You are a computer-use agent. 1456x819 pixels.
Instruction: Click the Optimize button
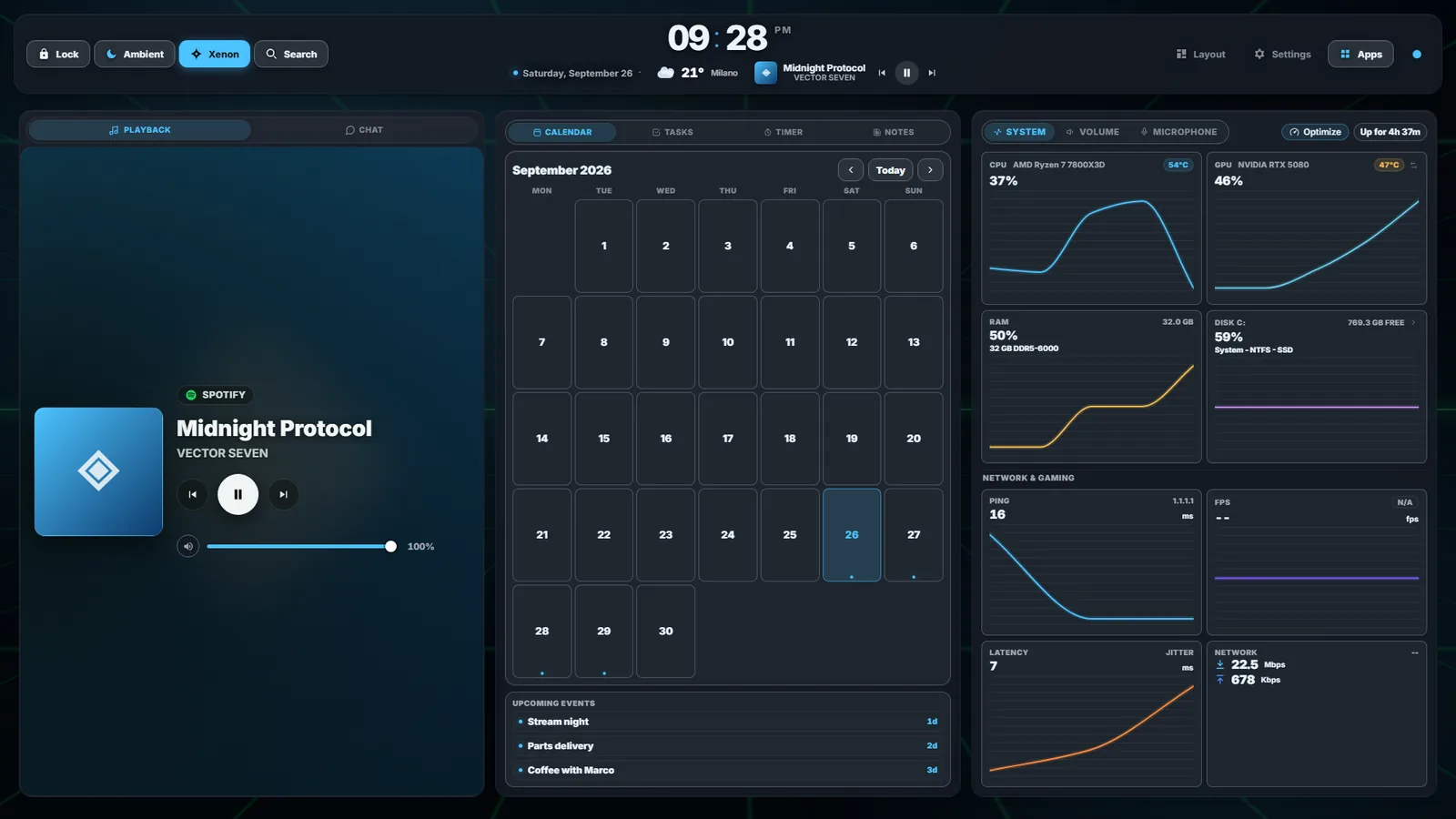(1316, 132)
